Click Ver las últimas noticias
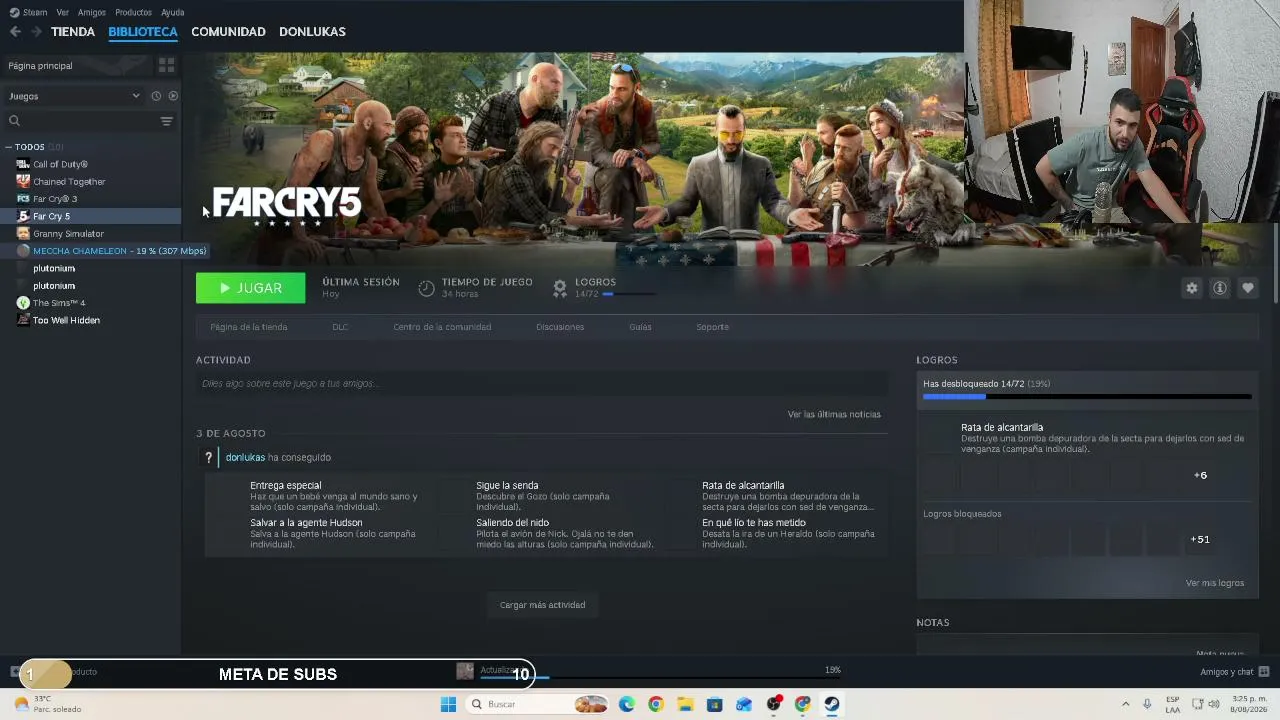The image size is (1280, 720). pos(834,414)
